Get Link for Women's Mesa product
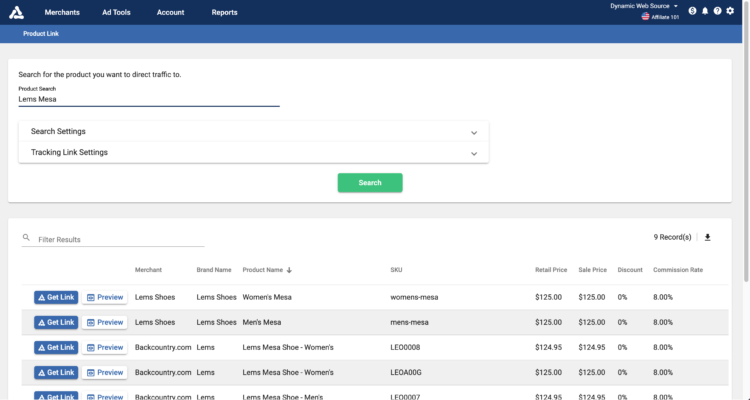The height and width of the screenshot is (400, 750). click(56, 297)
